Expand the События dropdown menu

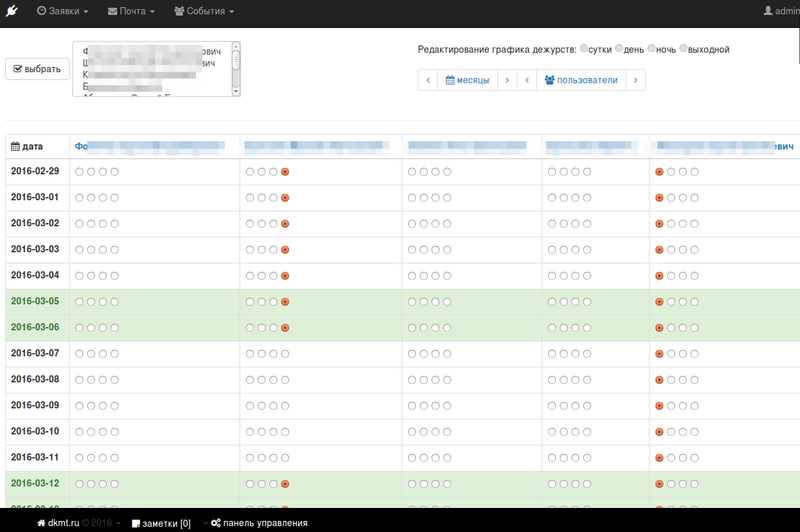tap(204, 11)
